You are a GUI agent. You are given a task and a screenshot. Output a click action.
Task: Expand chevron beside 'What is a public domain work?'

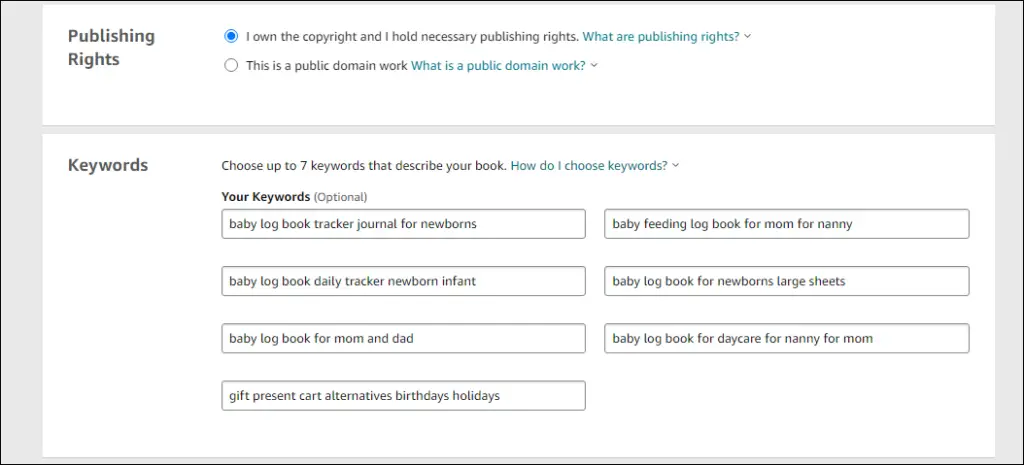594,65
